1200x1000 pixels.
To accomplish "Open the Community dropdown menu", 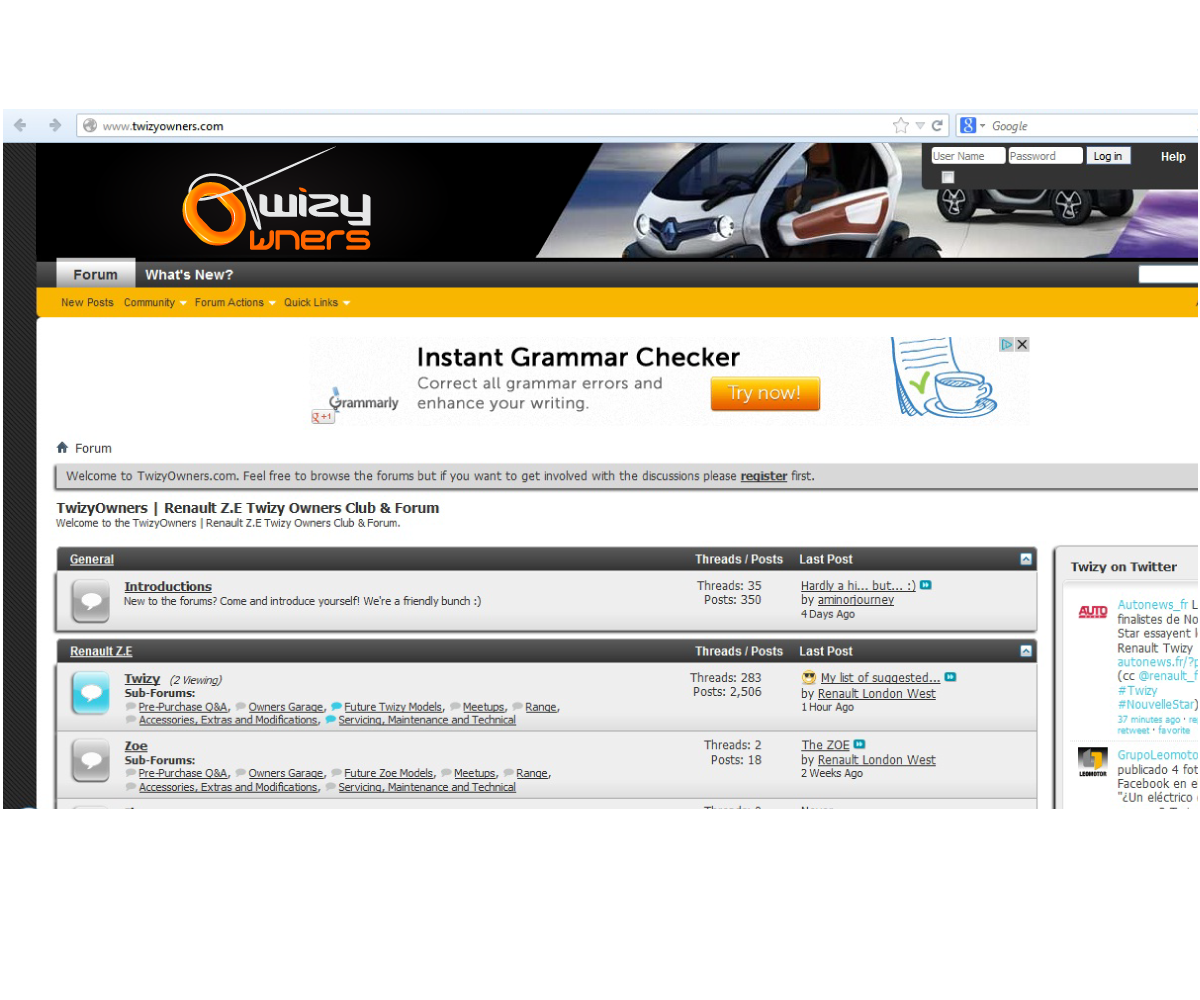I will 155,302.
